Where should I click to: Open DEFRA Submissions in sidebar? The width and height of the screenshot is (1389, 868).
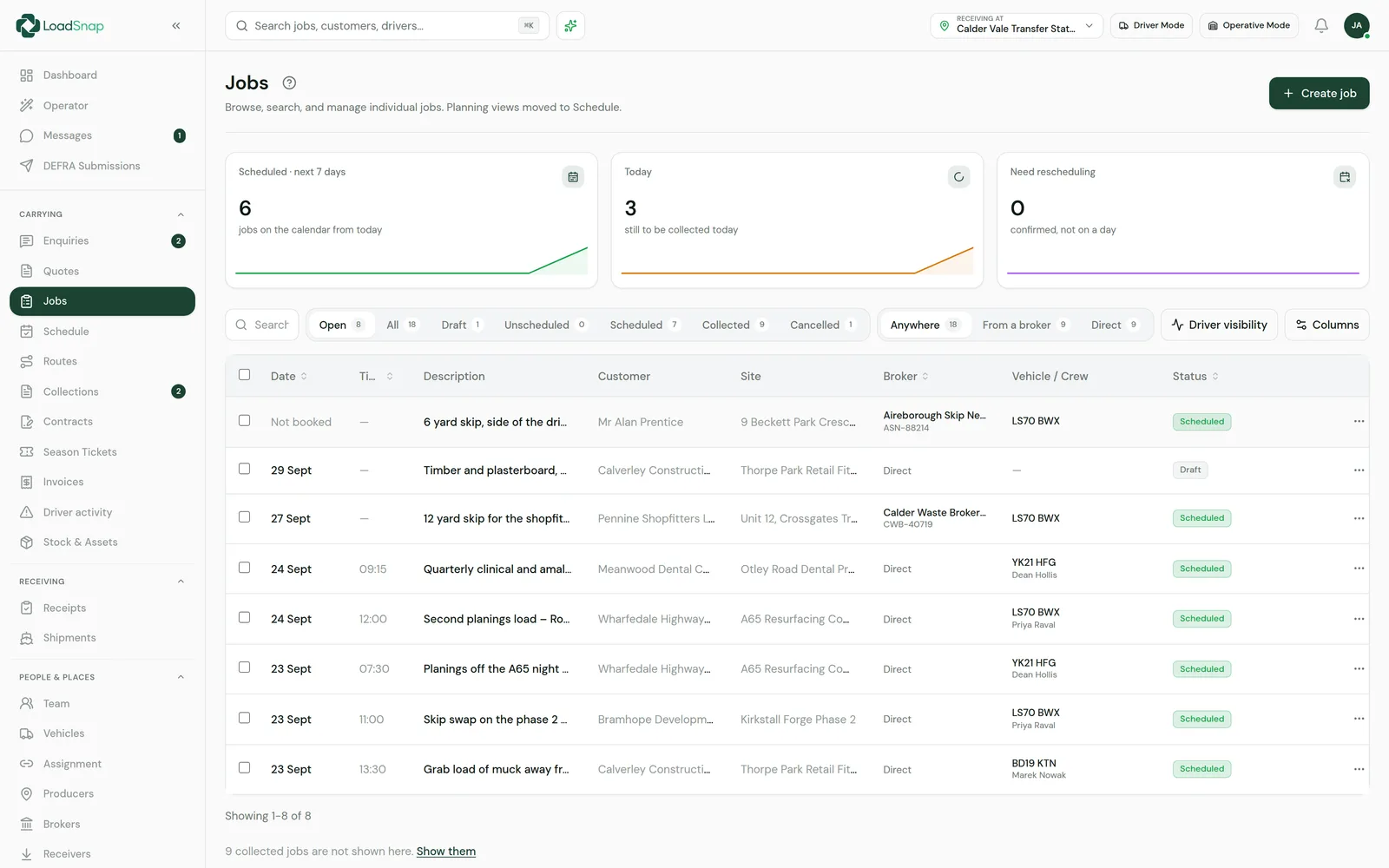pyautogui.click(x=102, y=166)
